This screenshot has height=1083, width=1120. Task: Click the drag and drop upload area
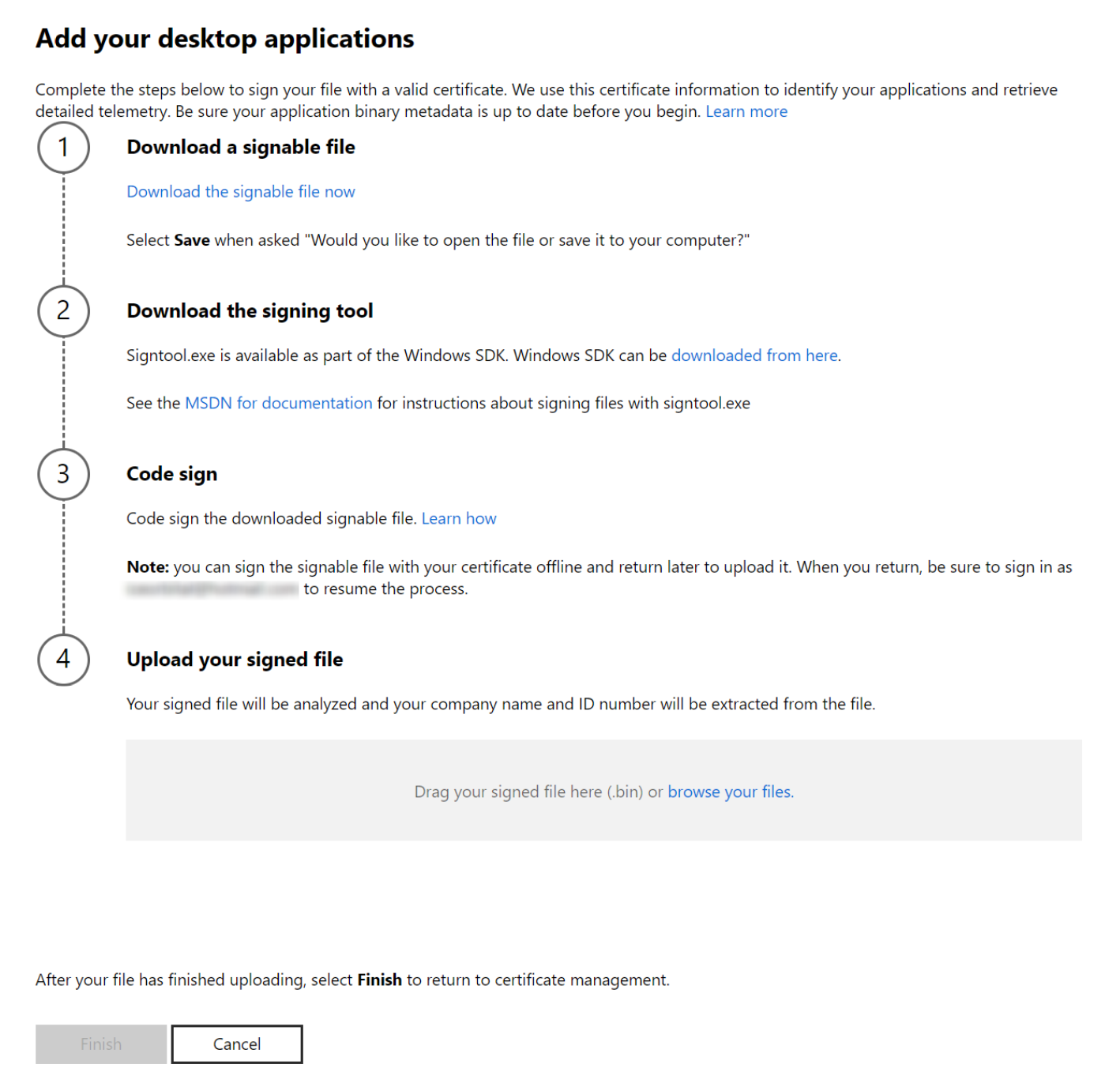click(603, 790)
